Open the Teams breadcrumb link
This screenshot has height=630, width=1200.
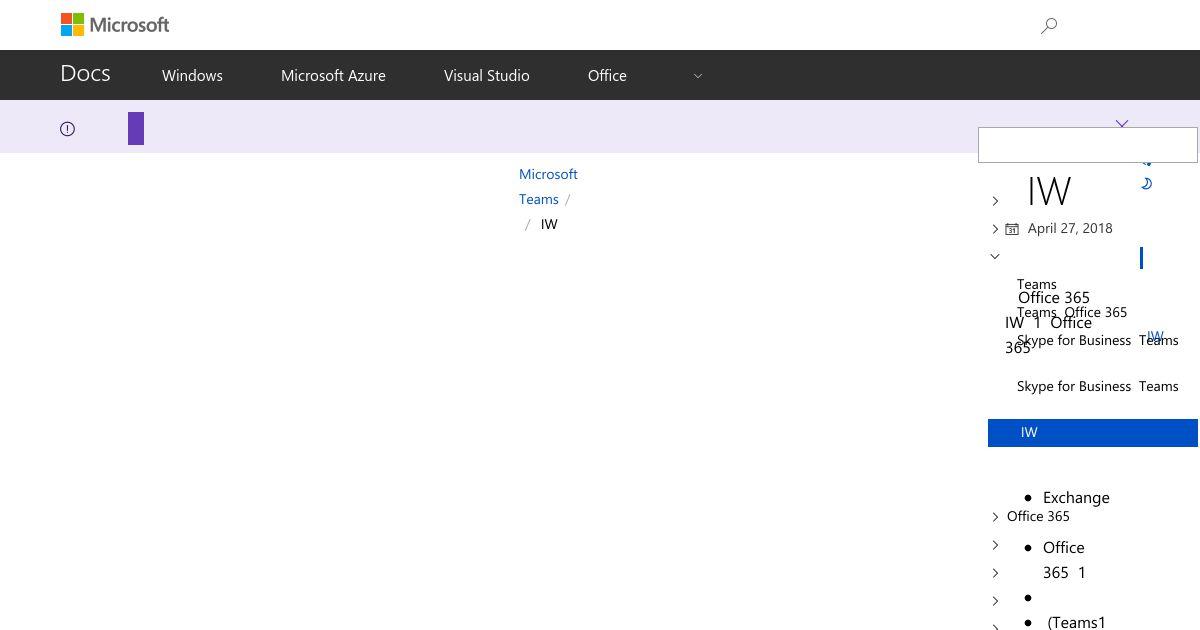(x=539, y=199)
